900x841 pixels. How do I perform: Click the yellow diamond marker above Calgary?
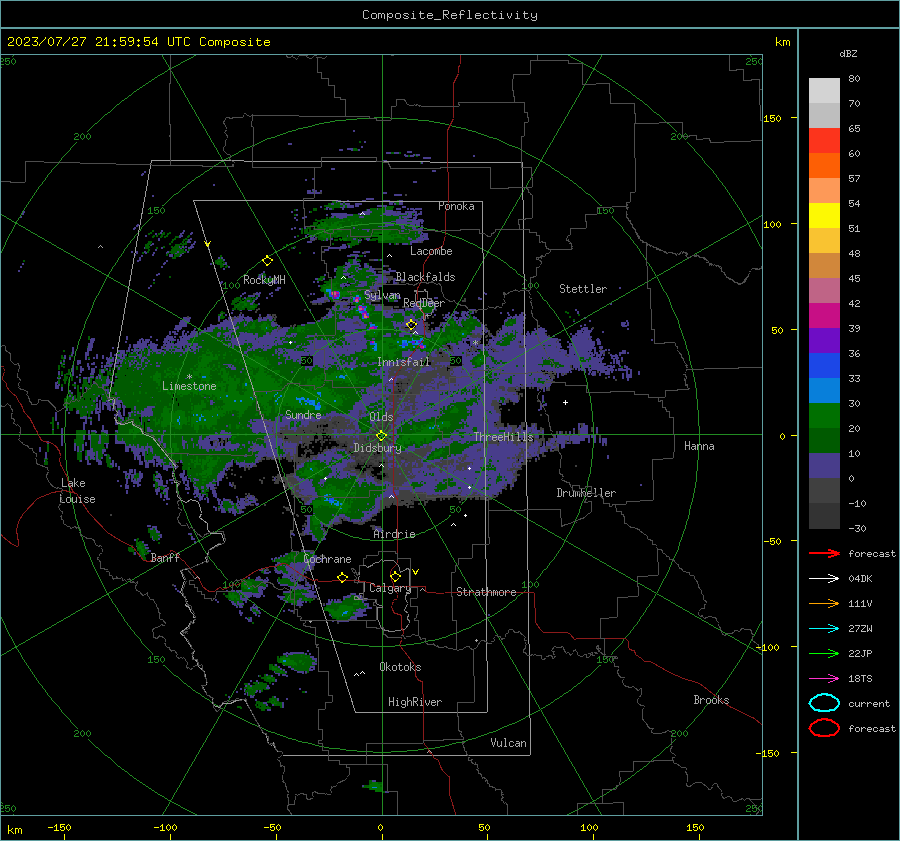click(x=395, y=576)
